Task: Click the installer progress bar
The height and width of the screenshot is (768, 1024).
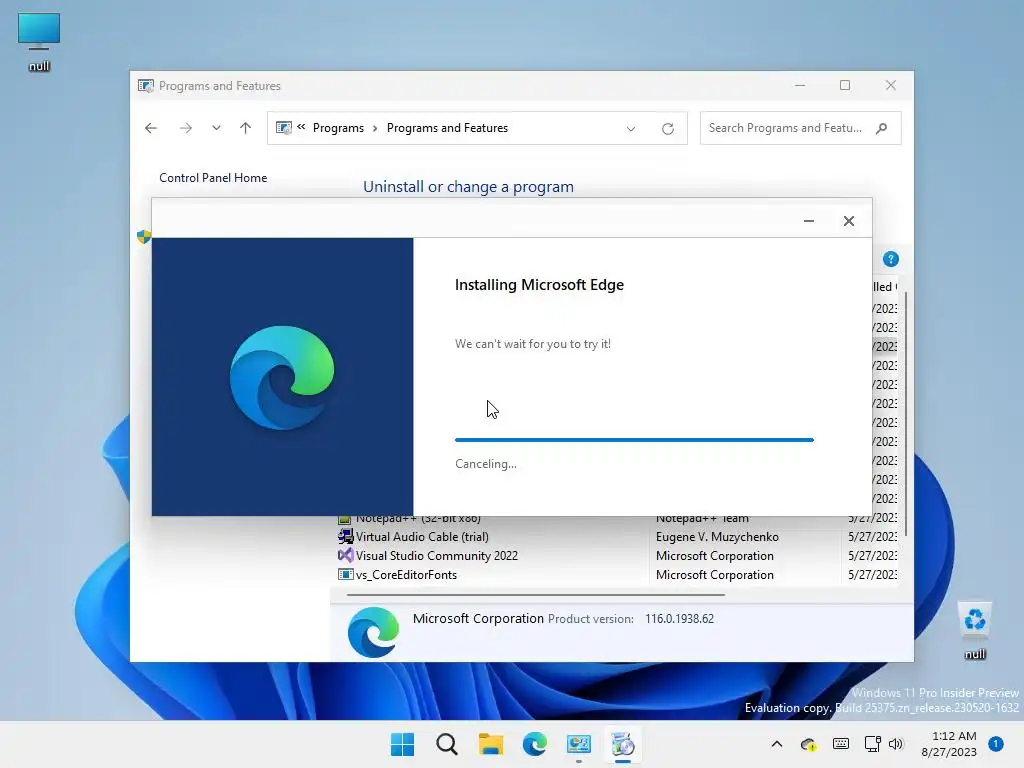Action: click(634, 440)
